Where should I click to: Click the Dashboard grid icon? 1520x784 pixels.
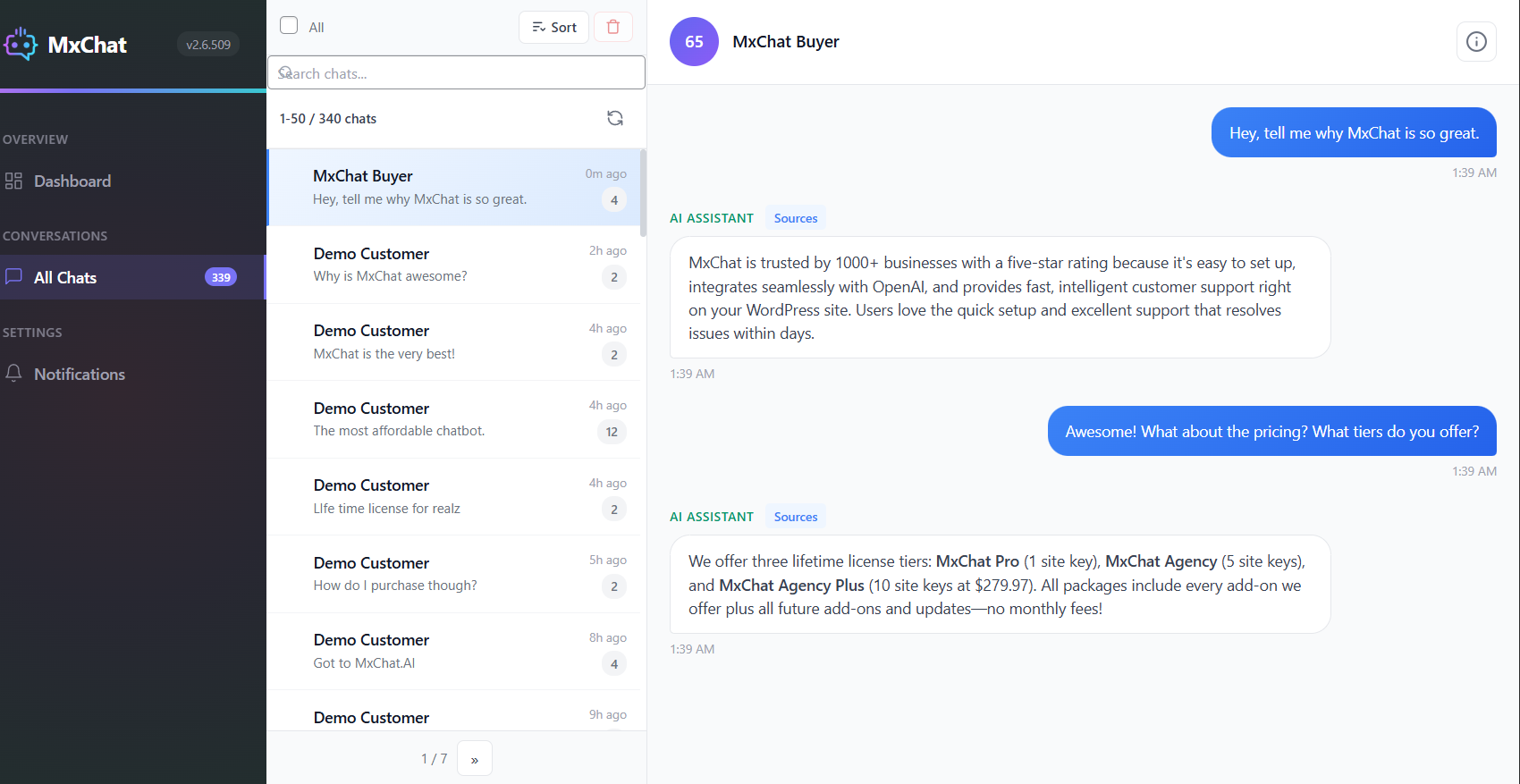(x=13, y=181)
